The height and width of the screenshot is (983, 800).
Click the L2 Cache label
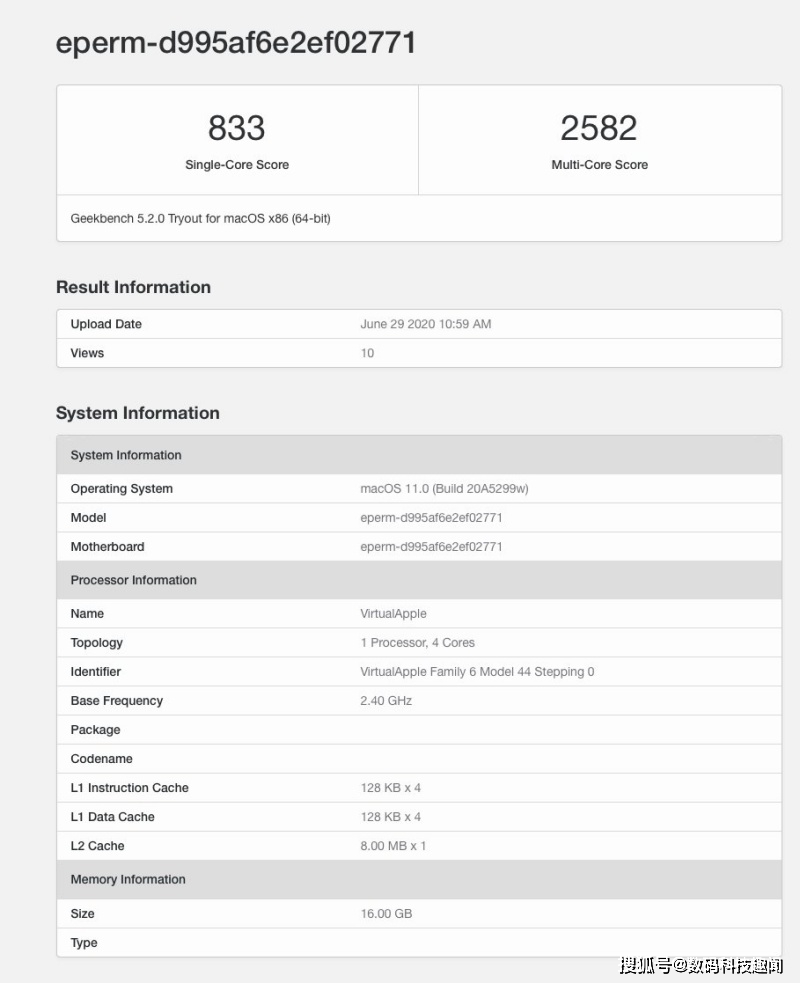97,846
